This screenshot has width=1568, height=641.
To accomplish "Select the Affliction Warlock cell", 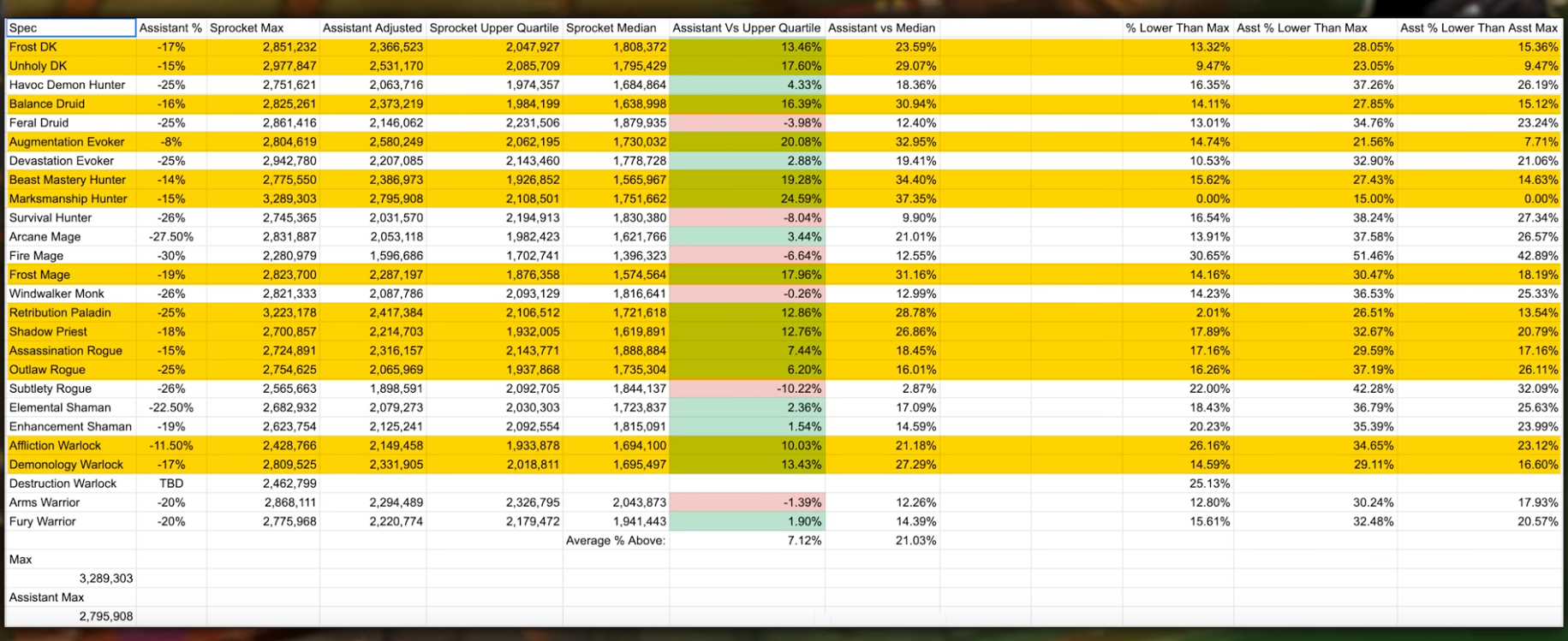I will (71, 445).
